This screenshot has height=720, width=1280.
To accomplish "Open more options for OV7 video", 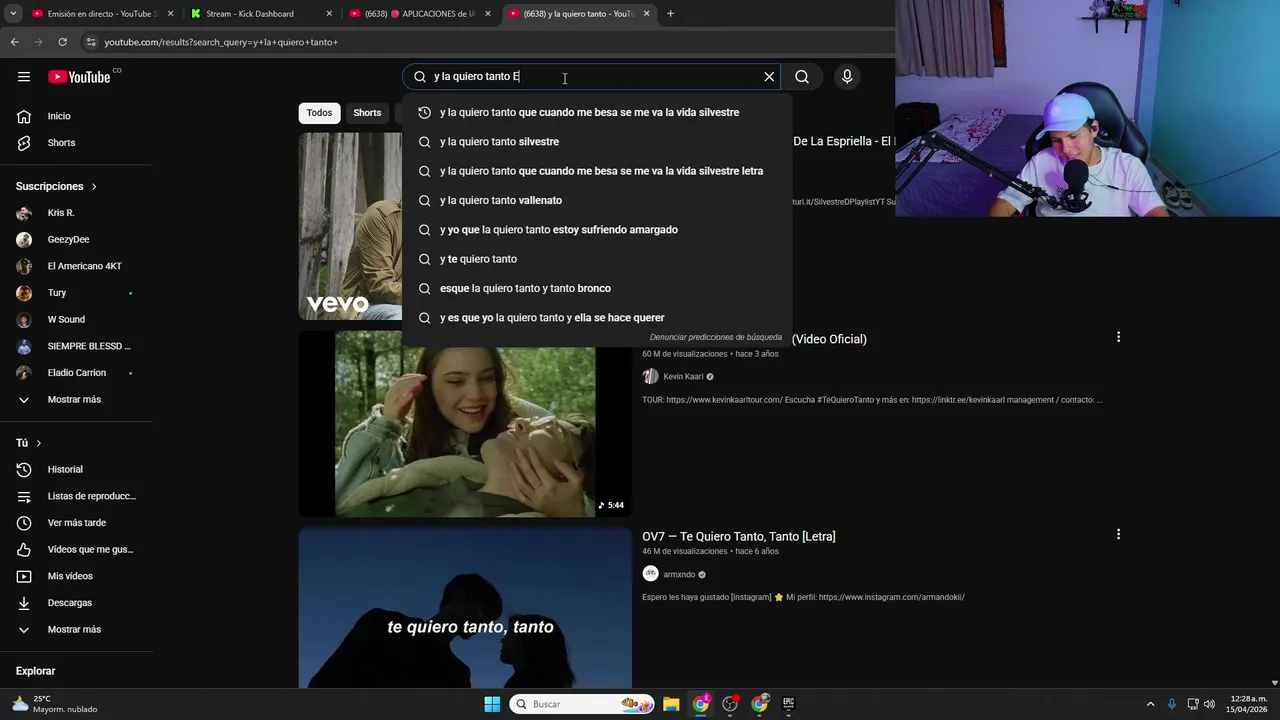I will pyautogui.click(x=1118, y=535).
